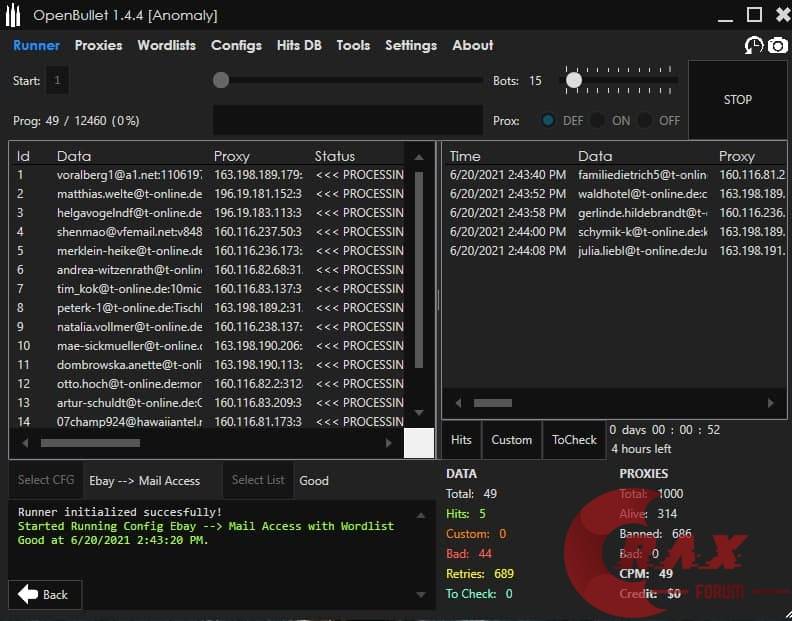Click the OpenBullet bullets logo in title bar
Viewport: 792px width, 621px height.
[14, 15]
